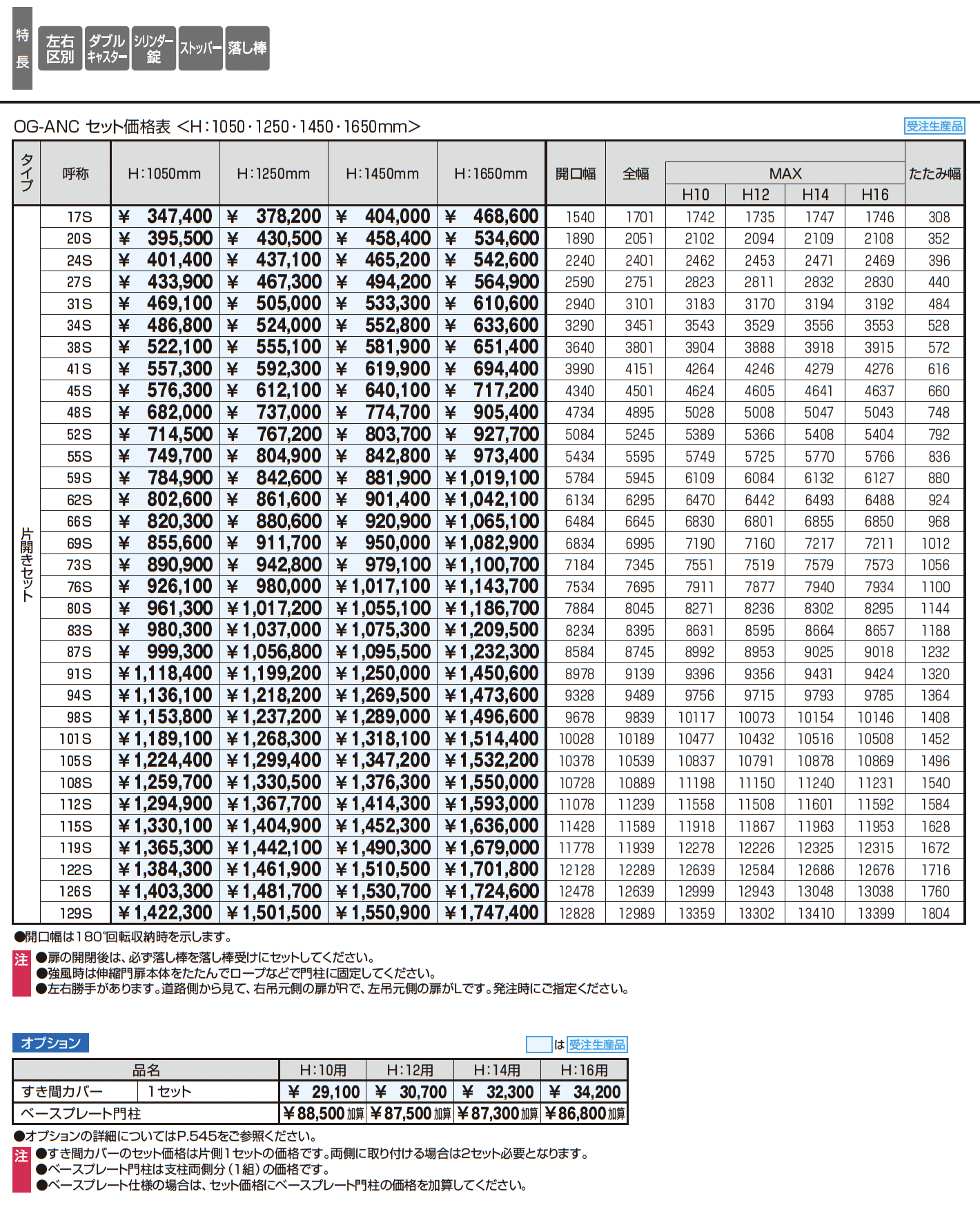The width and height of the screenshot is (980, 1205).
Task: Click the すき間カバー option row label
Action: pyautogui.click(x=62, y=1091)
